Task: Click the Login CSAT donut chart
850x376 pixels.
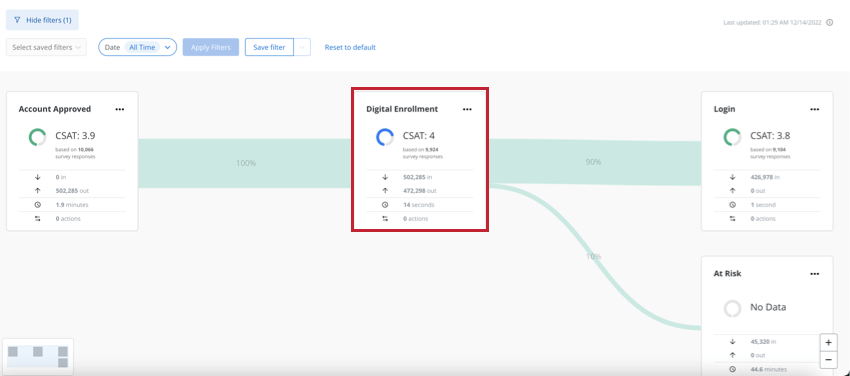Action: point(732,137)
